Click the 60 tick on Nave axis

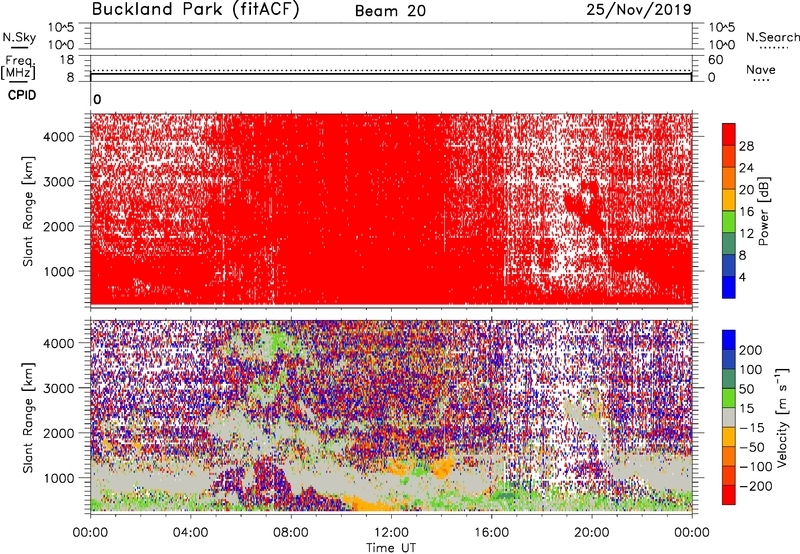[715, 60]
